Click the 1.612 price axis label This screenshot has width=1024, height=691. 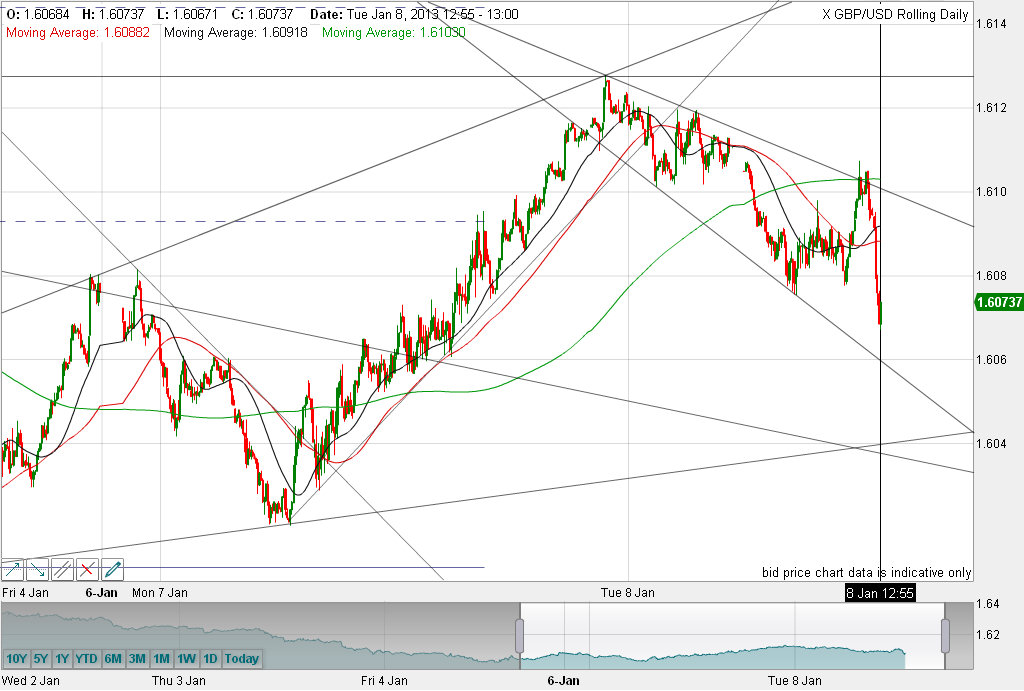(991, 108)
